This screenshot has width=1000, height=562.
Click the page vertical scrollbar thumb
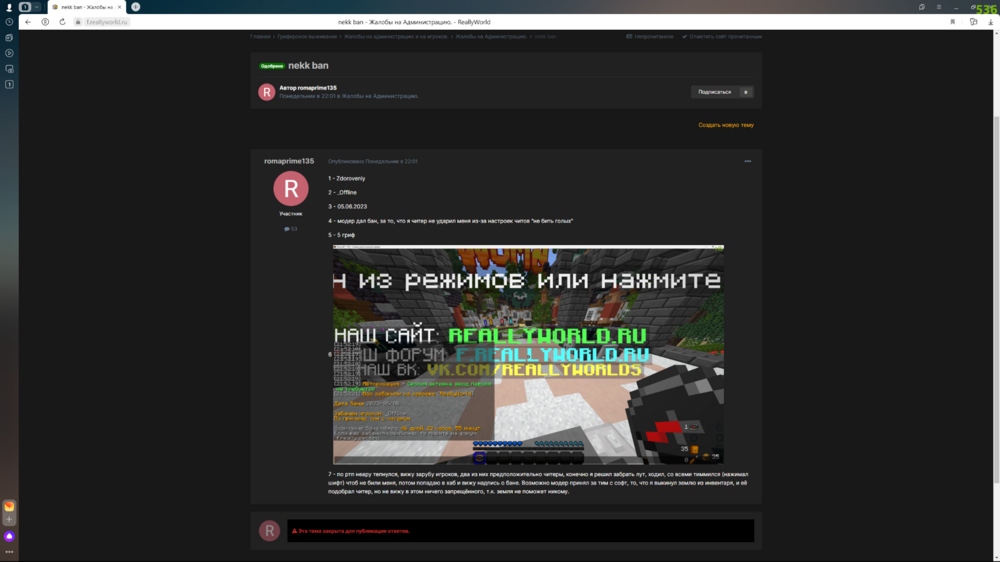996,300
